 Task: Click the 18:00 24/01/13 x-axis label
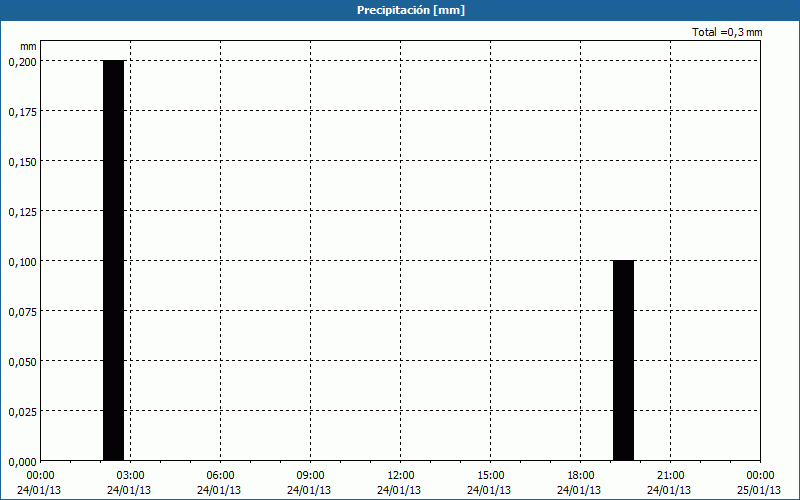point(579,483)
